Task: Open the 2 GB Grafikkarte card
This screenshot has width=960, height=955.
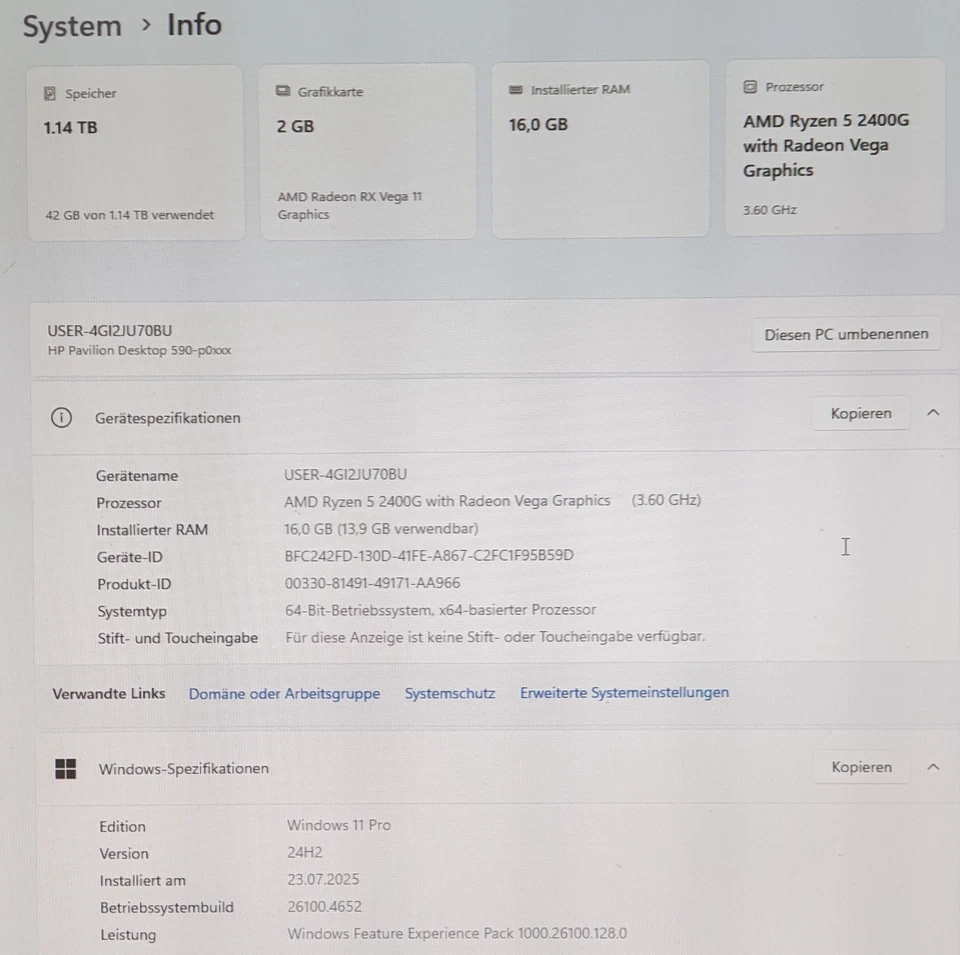Action: pos(368,150)
